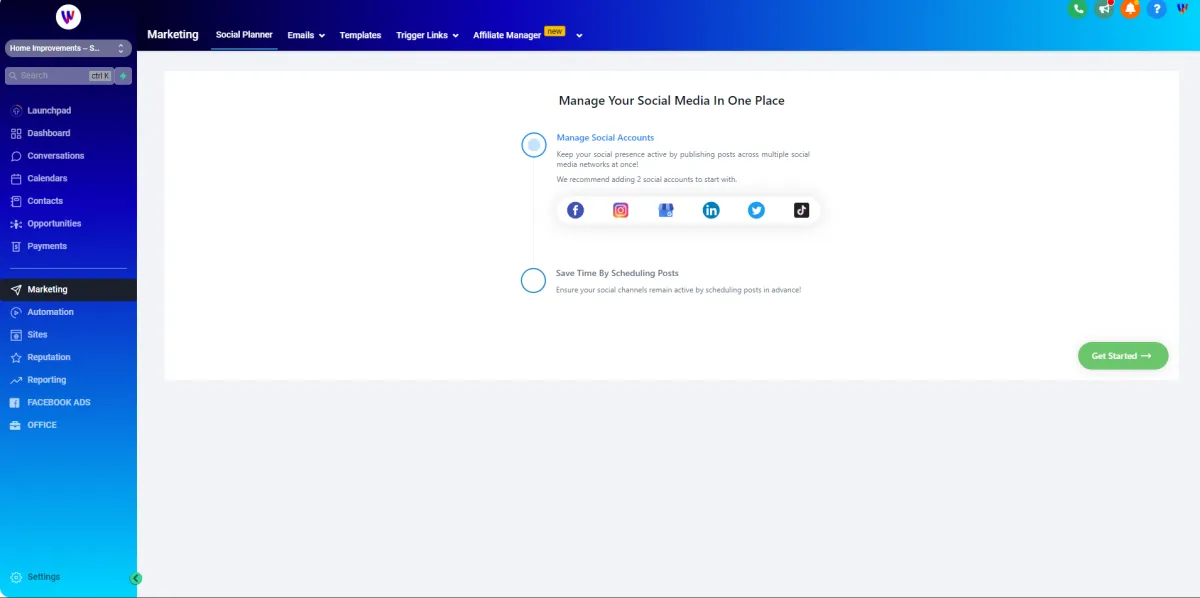Click the LinkedIn social account icon
The height and width of the screenshot is (598, 1200).
pyautogui.click(x=711, y=210)
